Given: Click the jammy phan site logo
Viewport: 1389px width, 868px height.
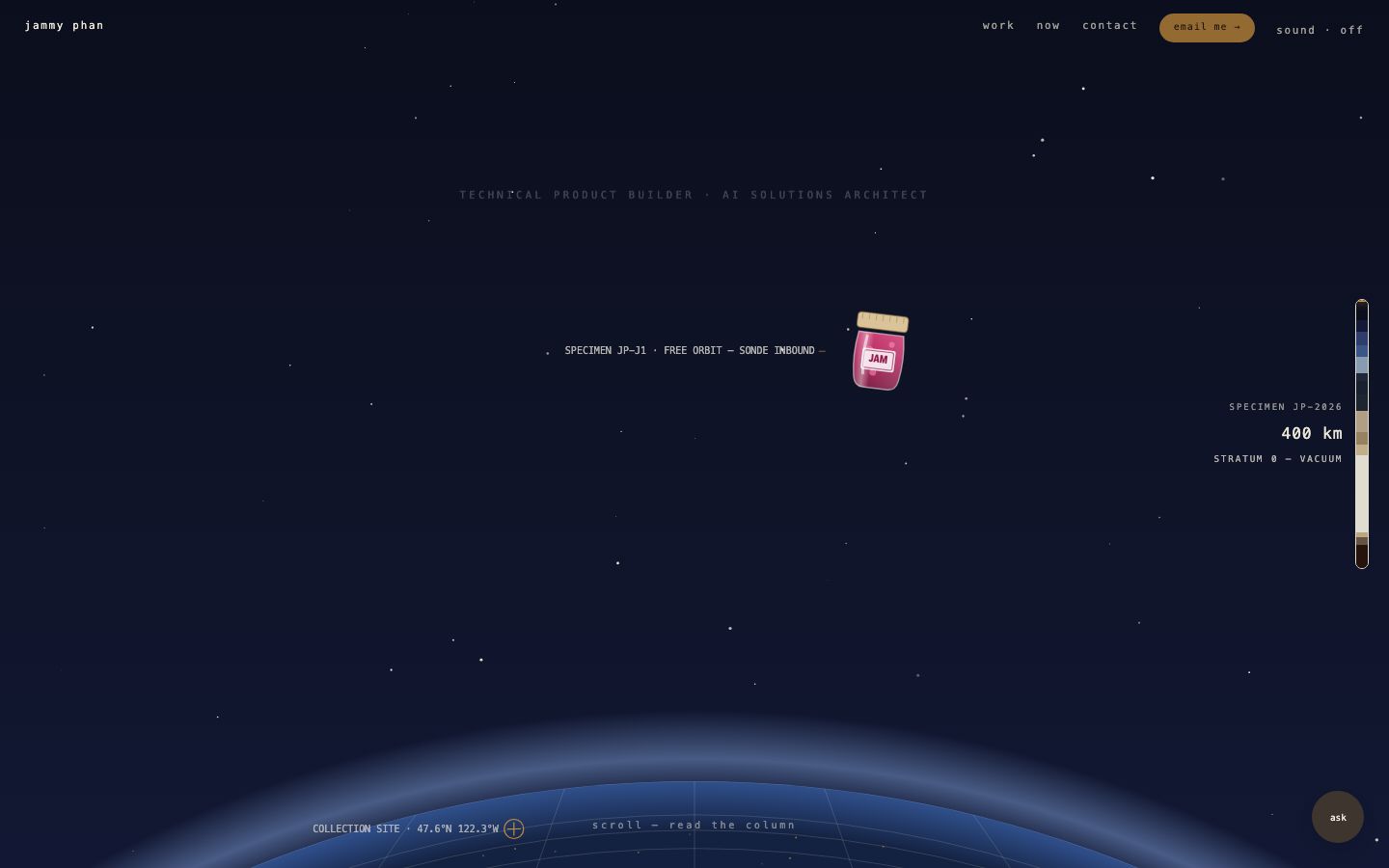Looking at the screenshot, I should tap(65, 25).
